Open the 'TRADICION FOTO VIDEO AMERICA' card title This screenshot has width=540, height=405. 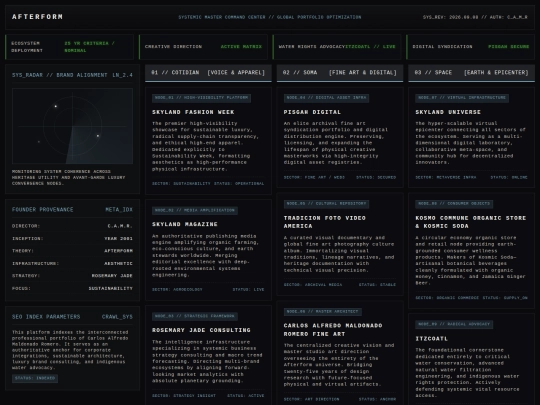click(325, 222)
